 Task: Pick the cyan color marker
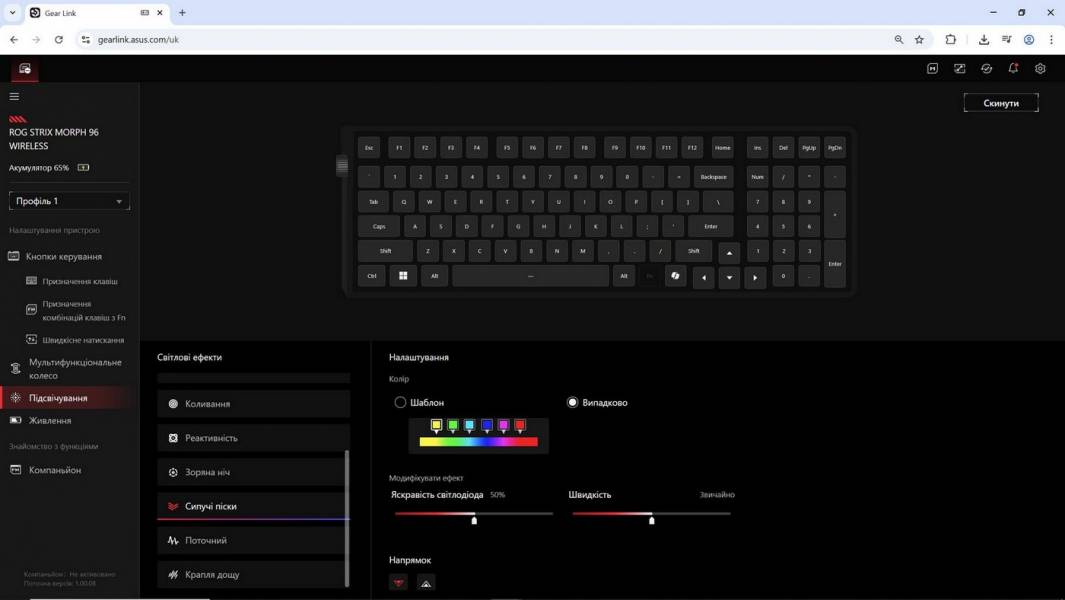click(469, 426)
